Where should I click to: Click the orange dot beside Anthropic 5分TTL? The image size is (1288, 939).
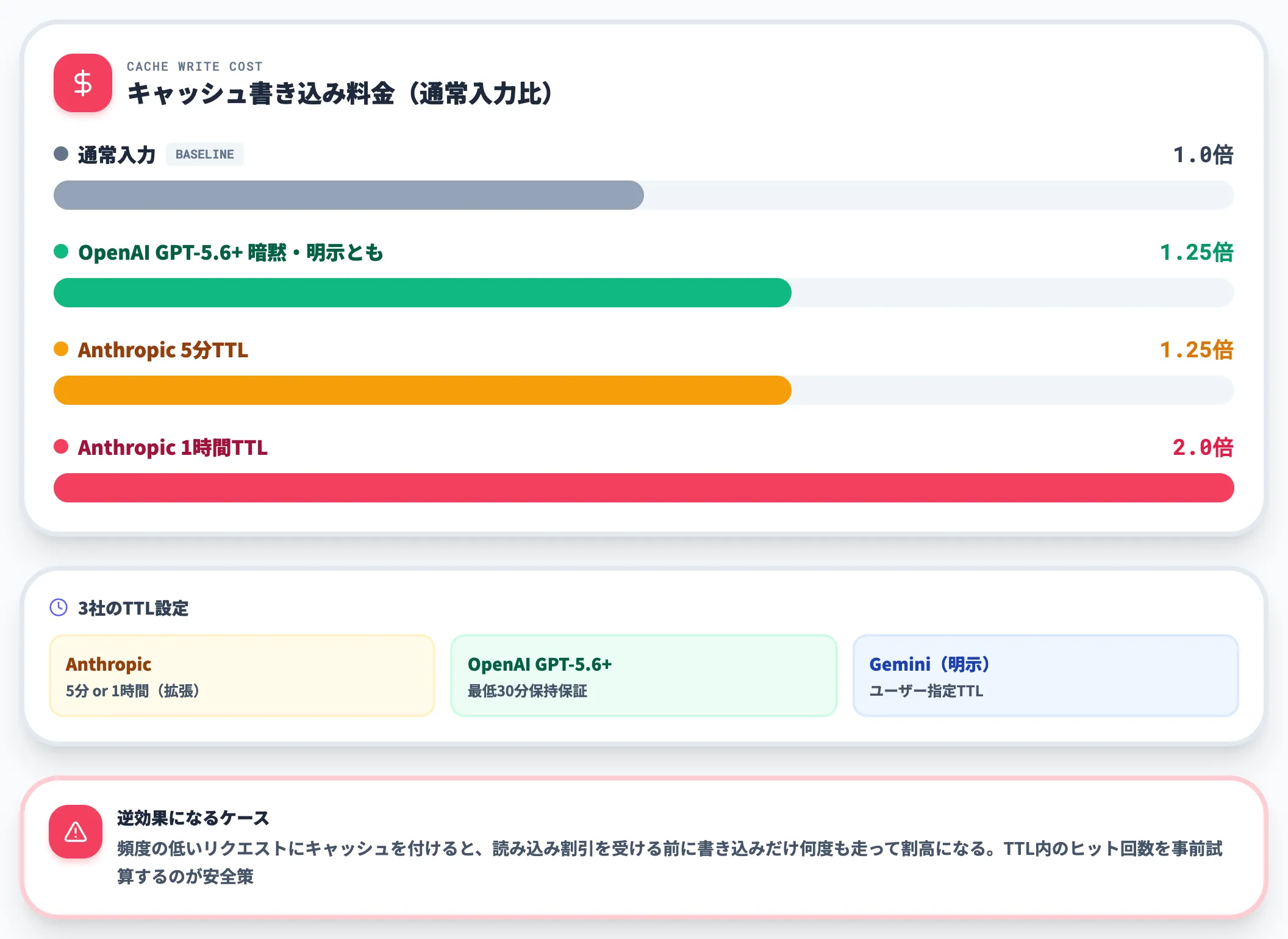pyautogui.click(x=61, y=349)
